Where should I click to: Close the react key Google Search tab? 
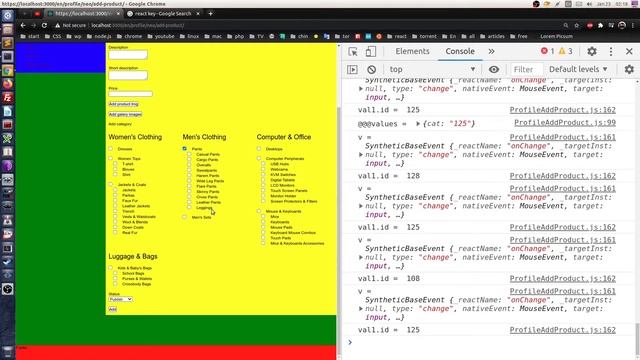click(x=198, y=13)
